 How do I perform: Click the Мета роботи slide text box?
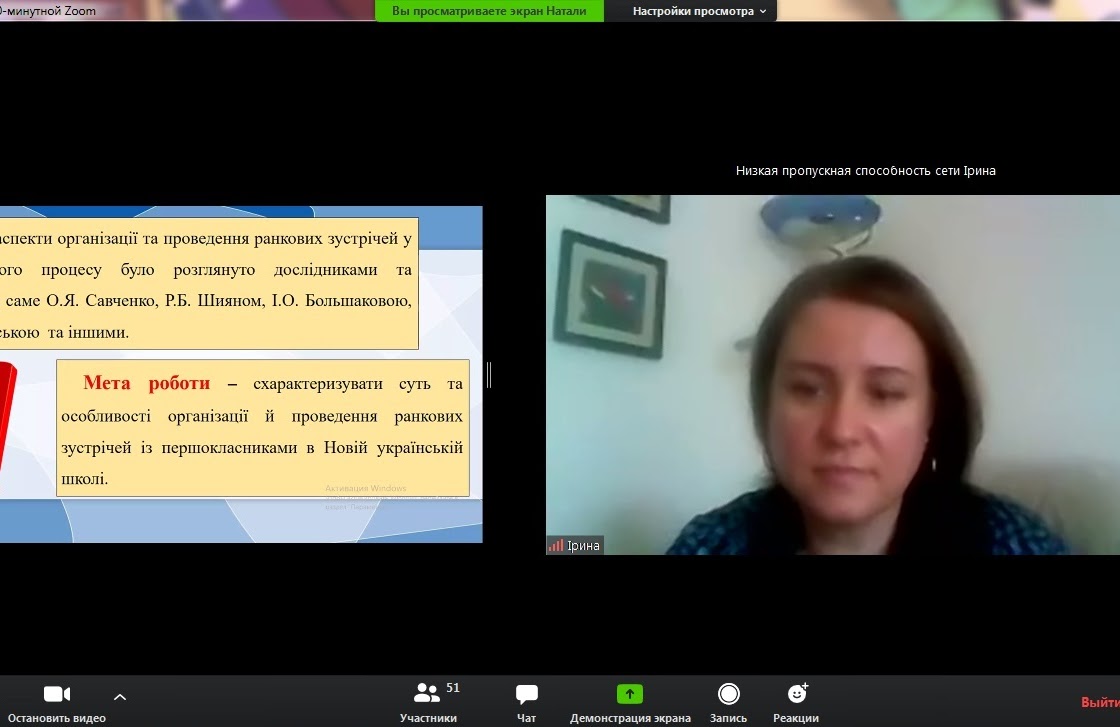[262, 427]
